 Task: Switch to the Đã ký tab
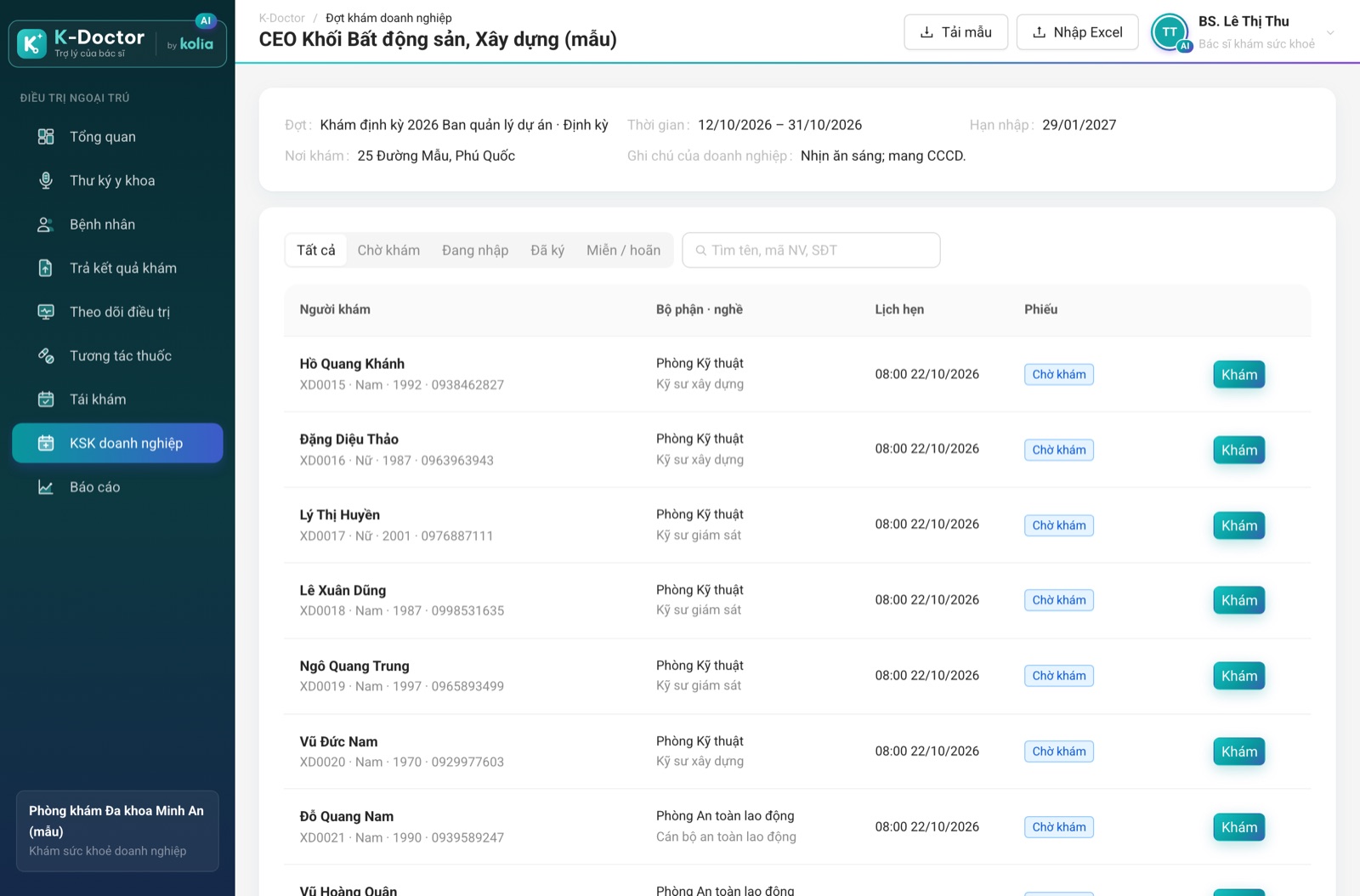click(547, 250)
